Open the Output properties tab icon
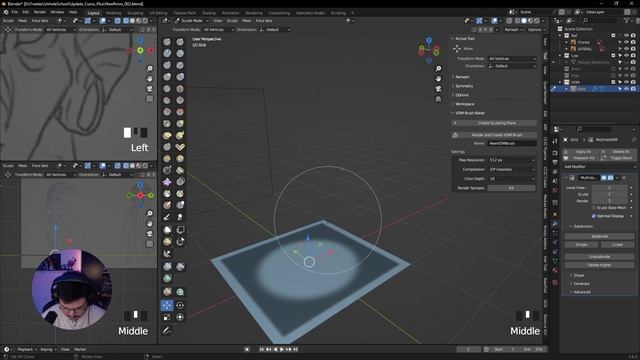640x360 pixels. click(555, 162)
